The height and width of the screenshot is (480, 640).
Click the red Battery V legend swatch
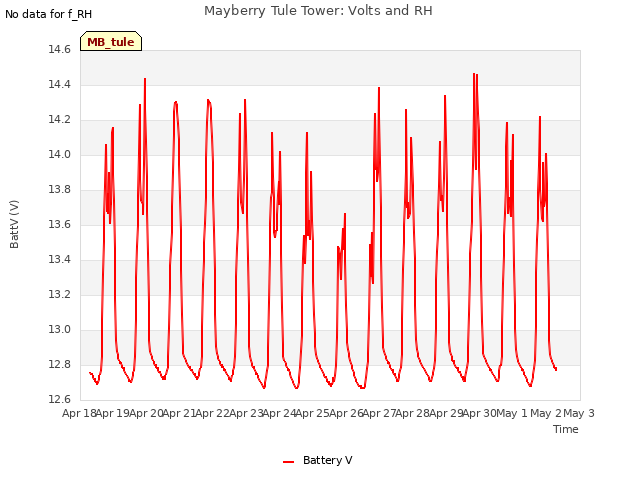click(288, 462)
